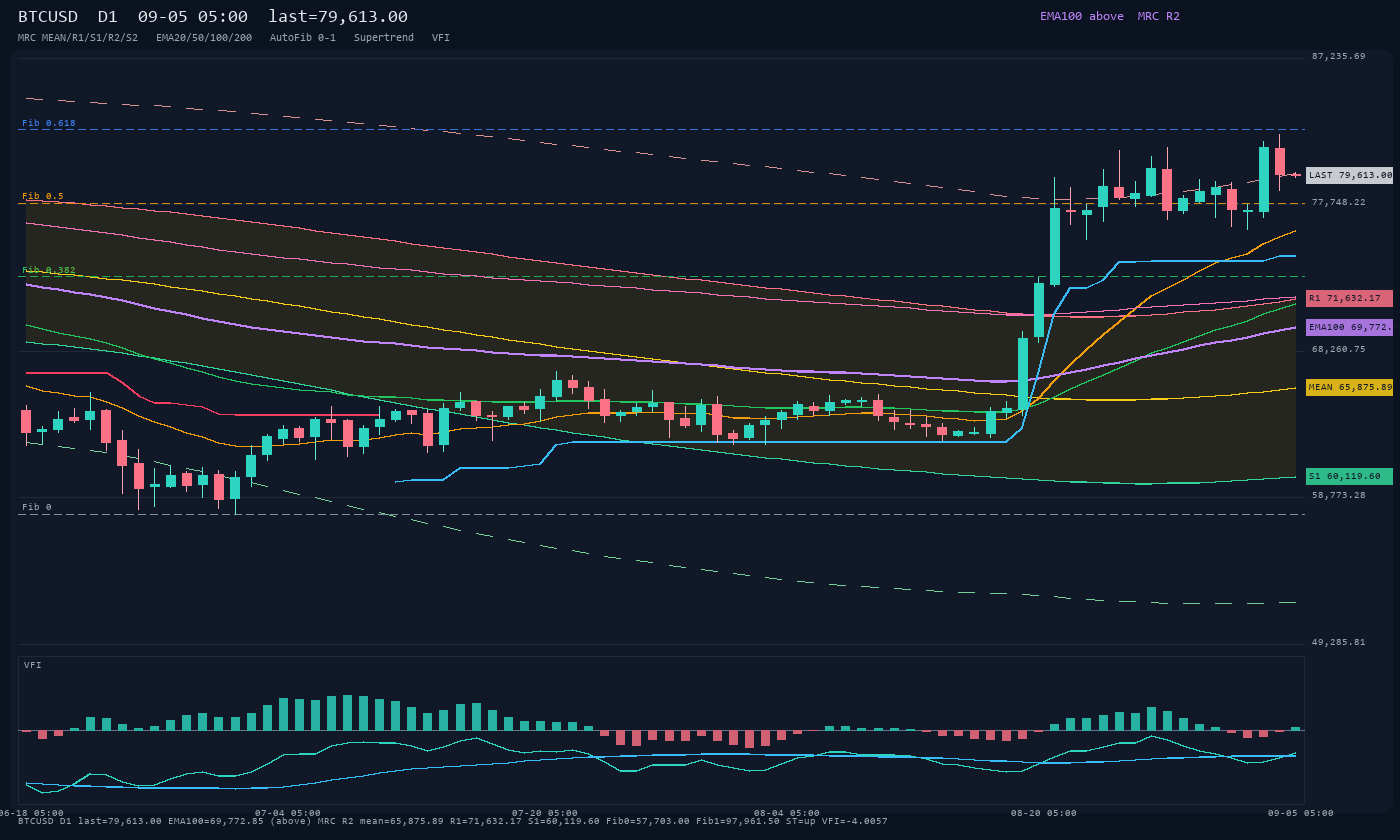Select the "07-20 05:00" time axis label
Viewport: 1400px width, 840px height.
pyautogui.click(x=545, y=813)
